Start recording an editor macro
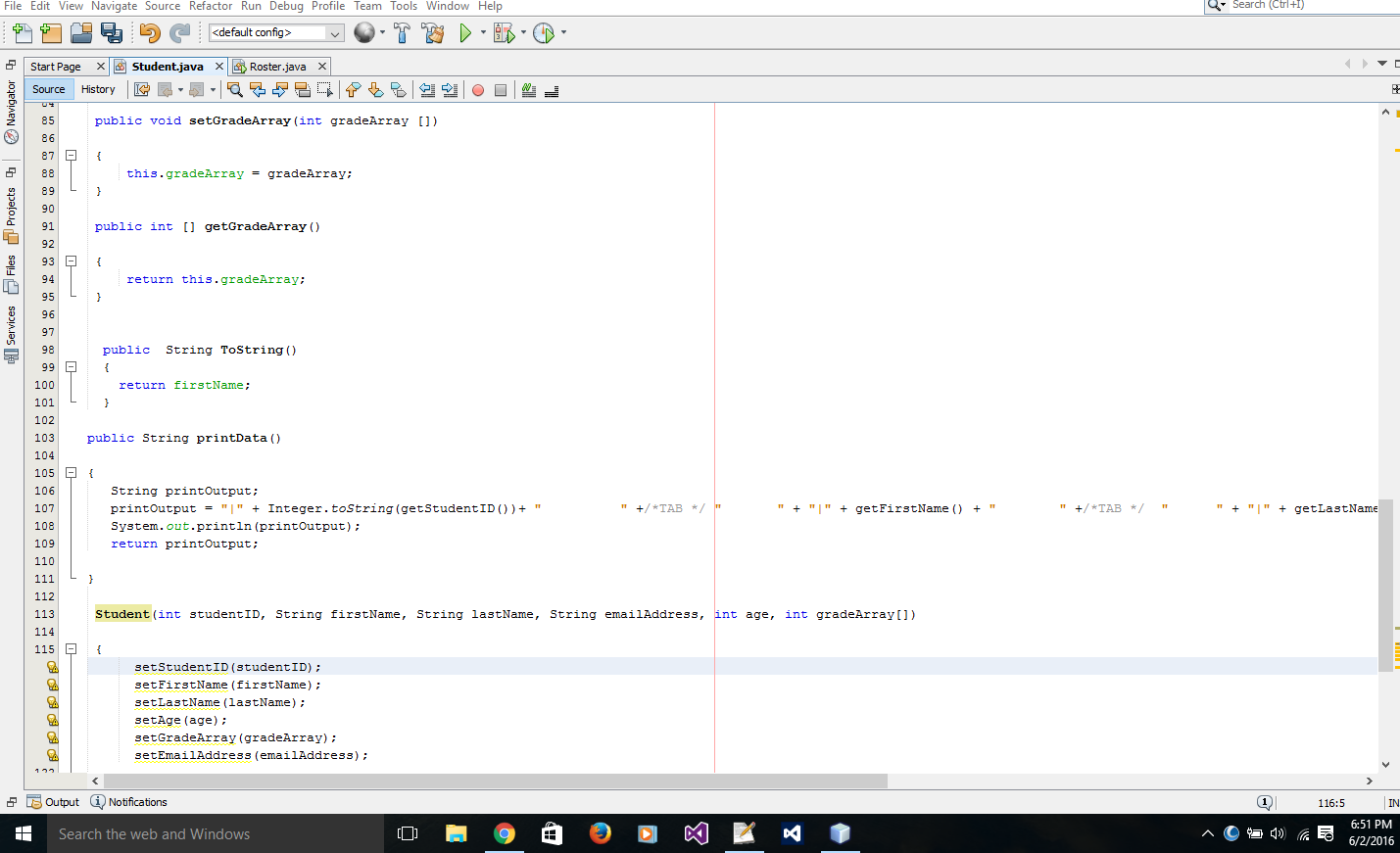This screenshot has height=853, width=1400. click(479, 89)
